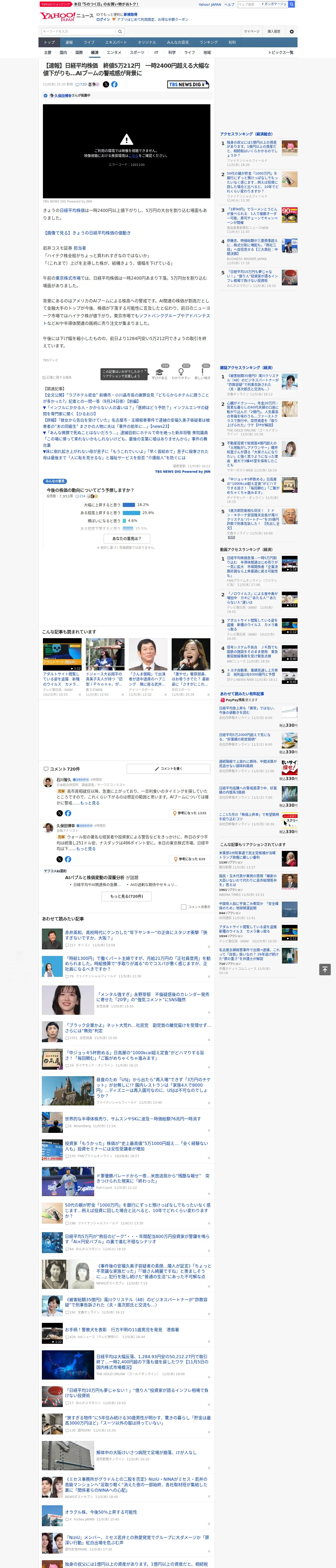Click the headline comment count 720 icon
Viewport: 336px width, 1568px height.
81,85
